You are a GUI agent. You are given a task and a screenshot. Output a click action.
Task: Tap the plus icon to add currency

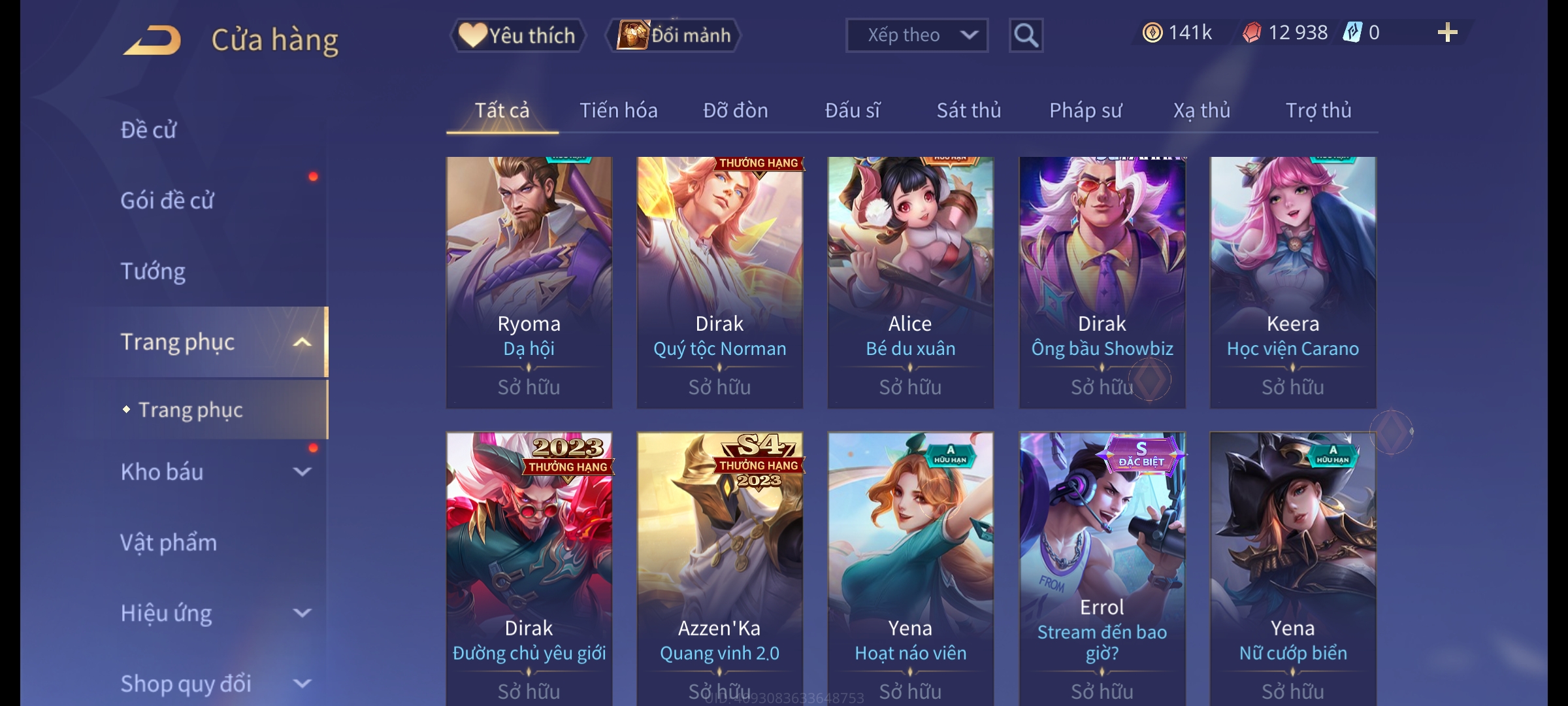1448,33
